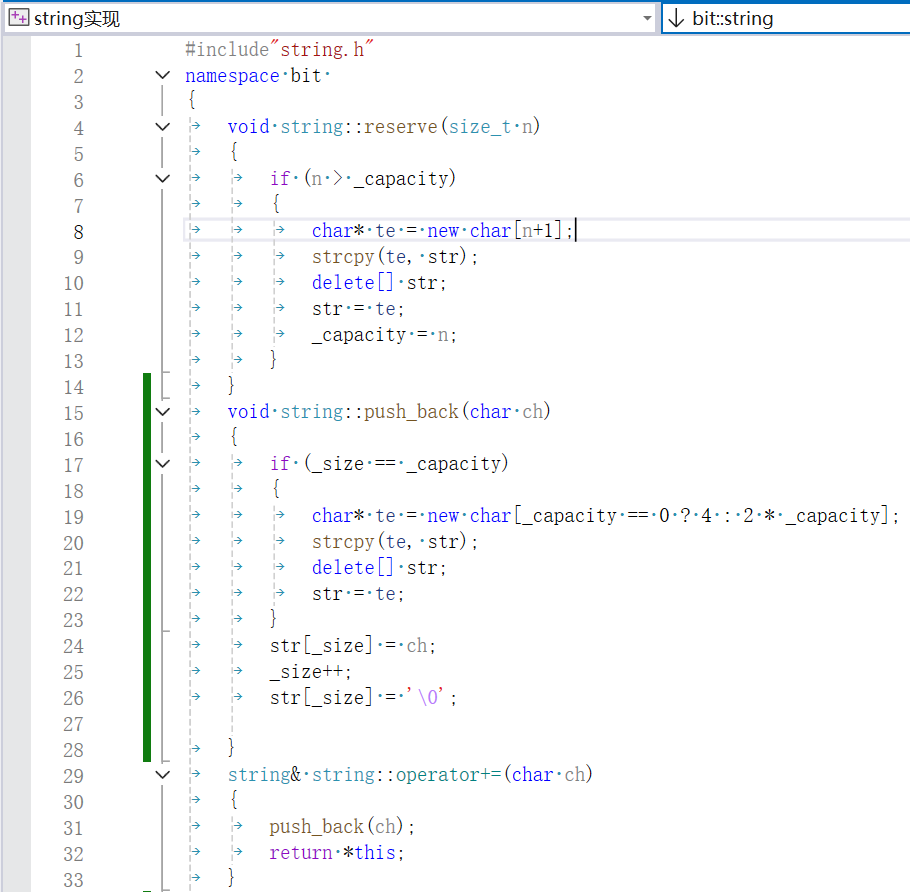Open the bit::string type navigation dropdown
The height and width of the screenshot is (892, 910).
[786, 19]
